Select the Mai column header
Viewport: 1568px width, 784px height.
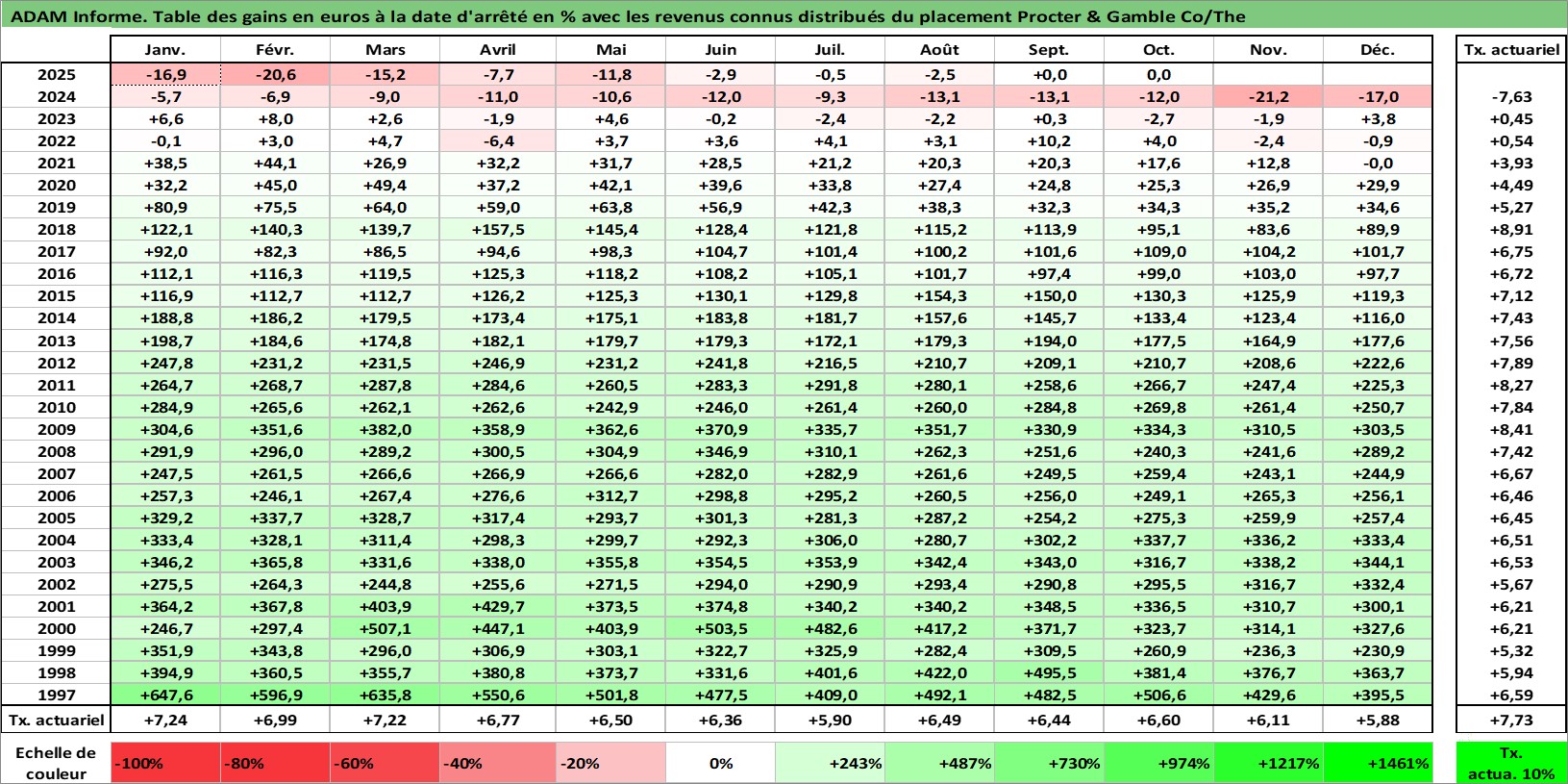click(x=610, y=50)
